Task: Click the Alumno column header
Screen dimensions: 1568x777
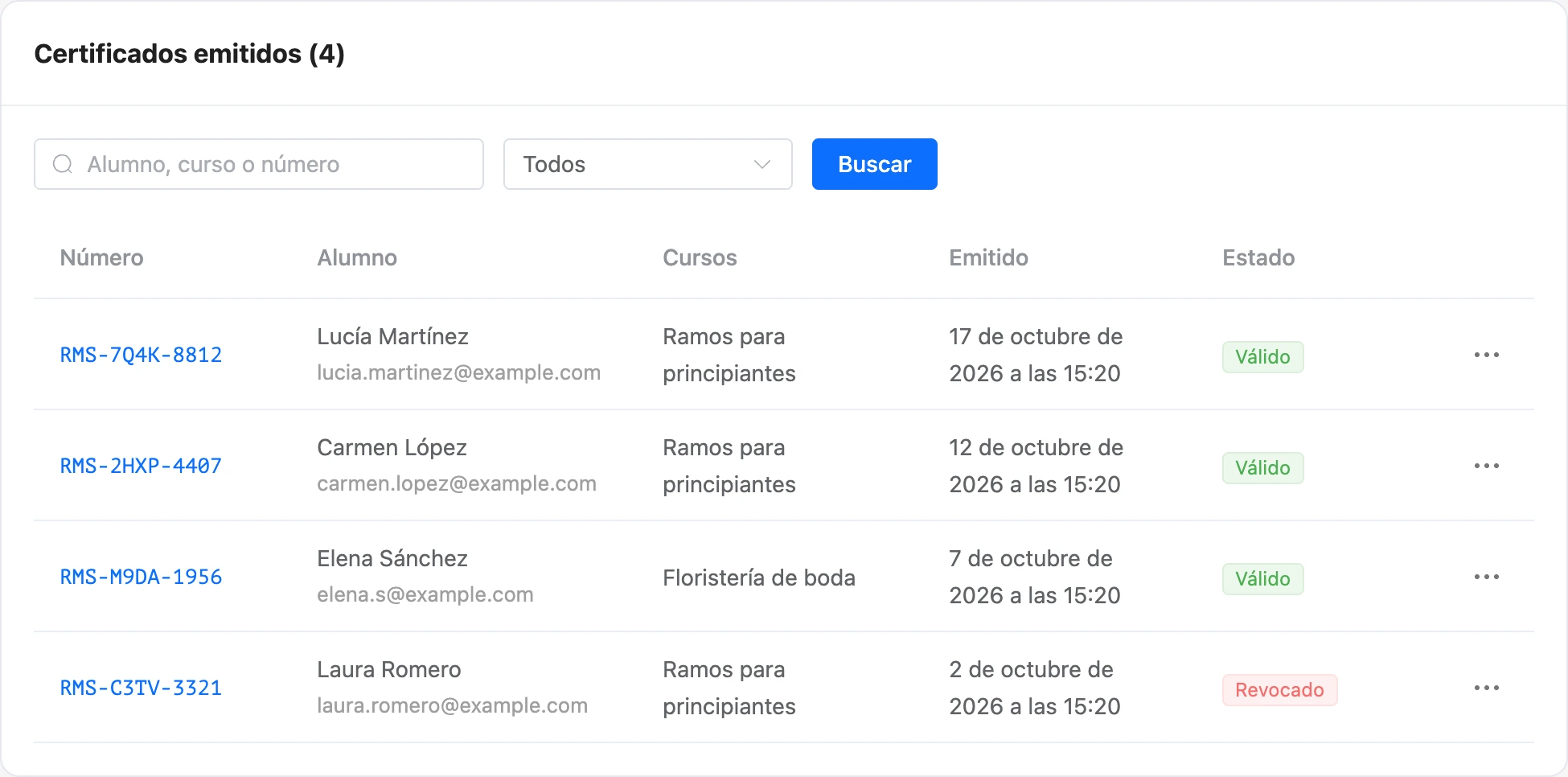Action: 357,257
